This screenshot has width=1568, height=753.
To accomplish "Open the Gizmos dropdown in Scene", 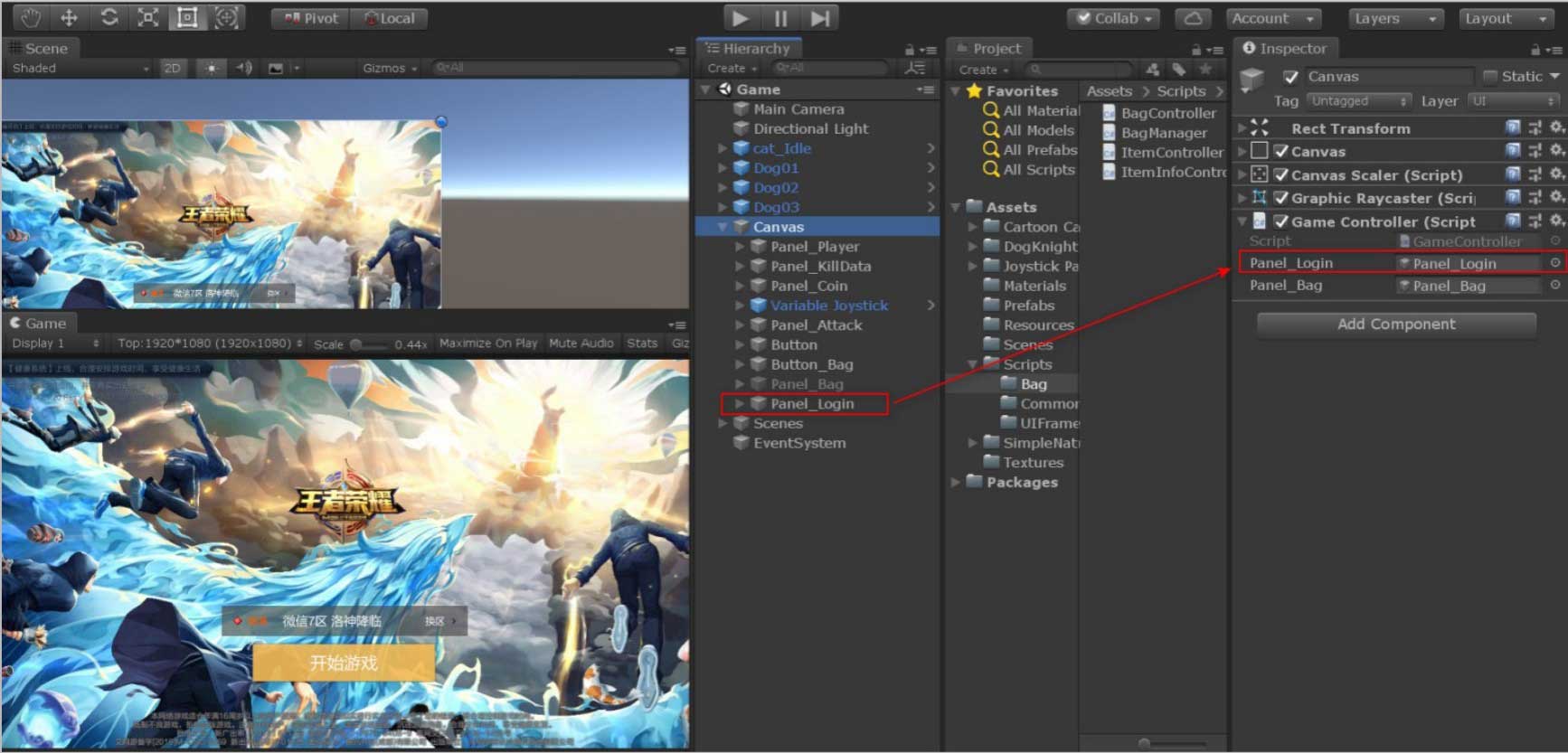I will click(x=390, y=68).
